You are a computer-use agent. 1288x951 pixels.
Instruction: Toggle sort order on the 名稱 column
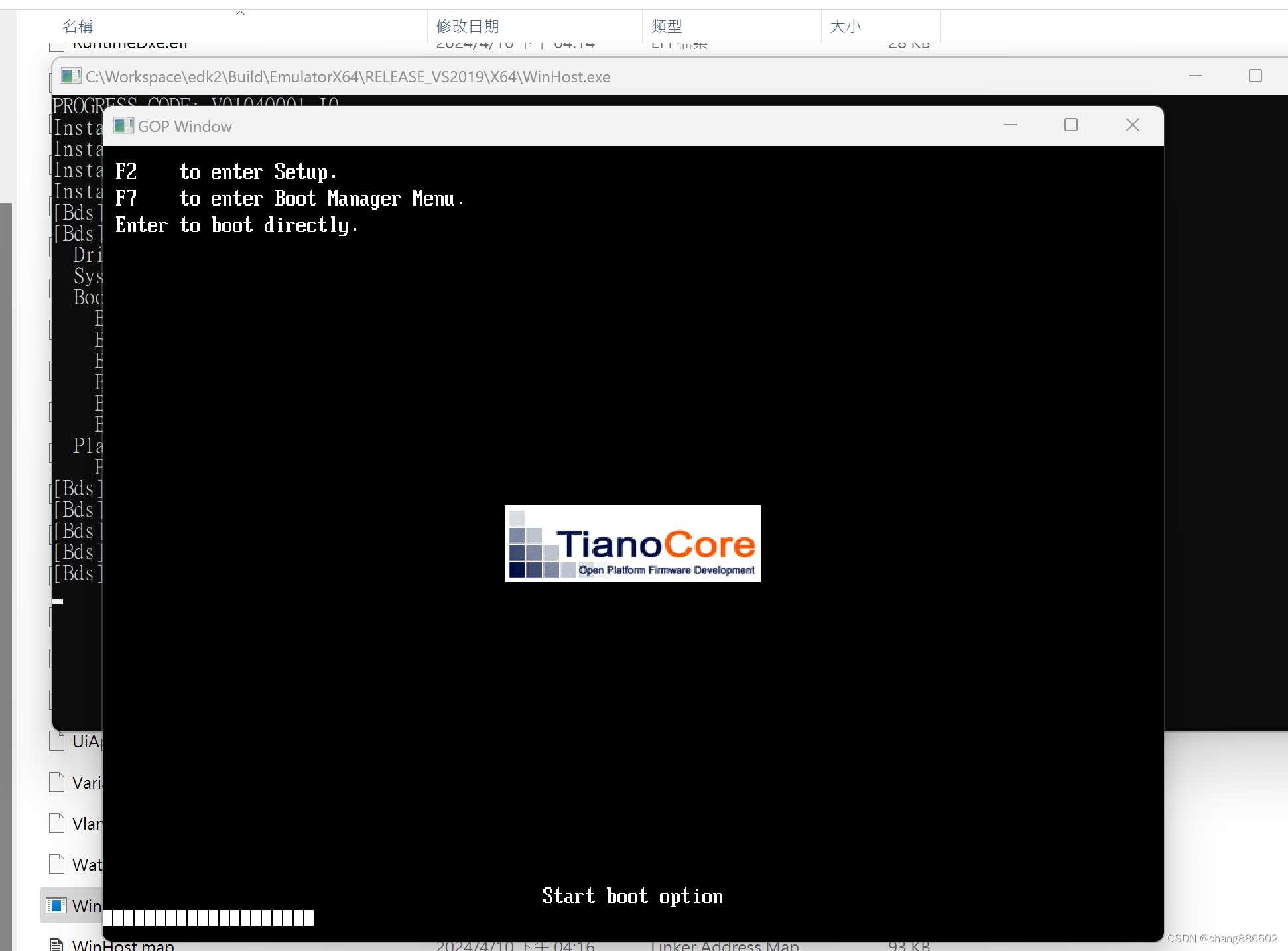point(78,26)
